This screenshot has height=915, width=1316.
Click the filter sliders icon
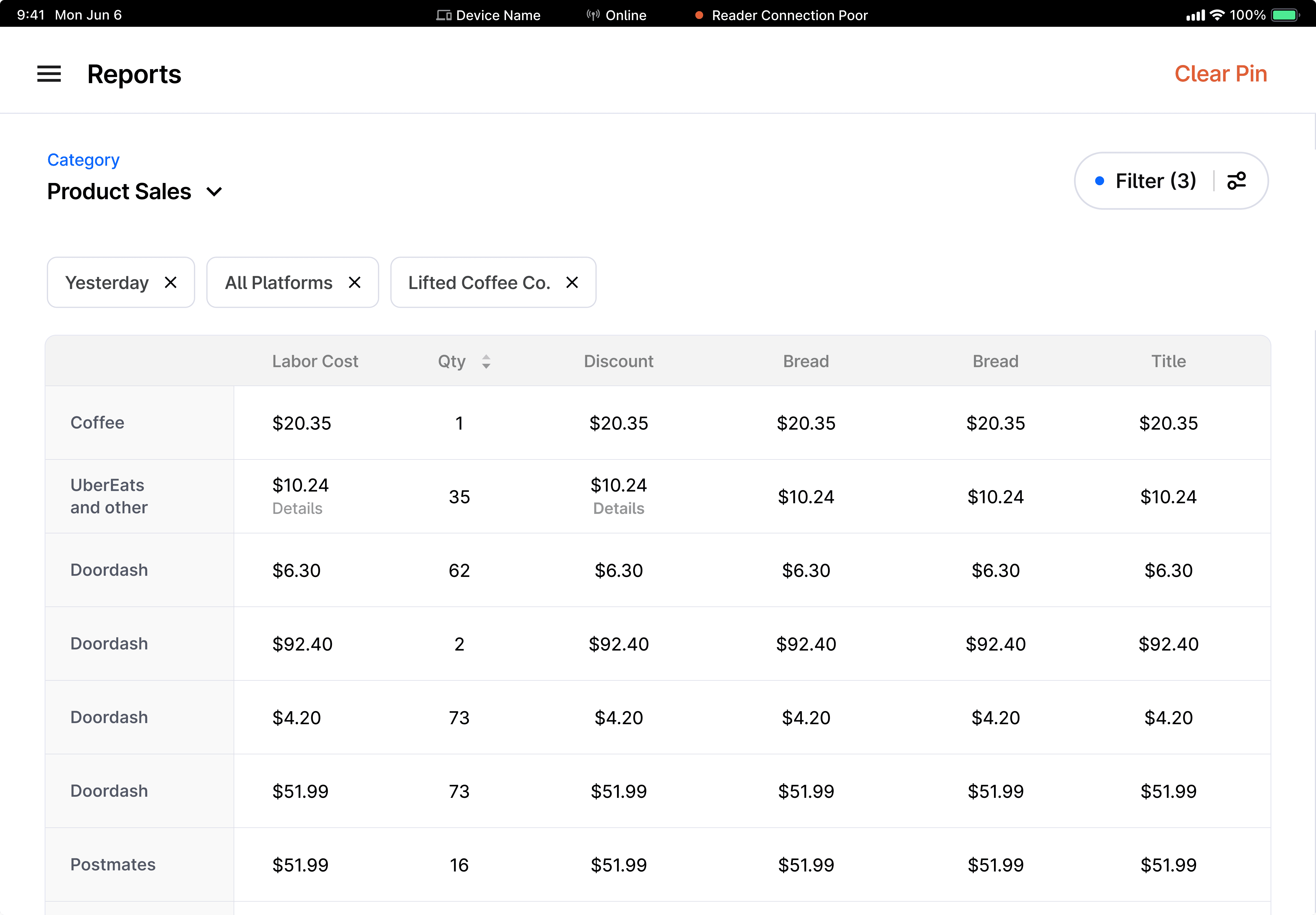coord(1236,181)
